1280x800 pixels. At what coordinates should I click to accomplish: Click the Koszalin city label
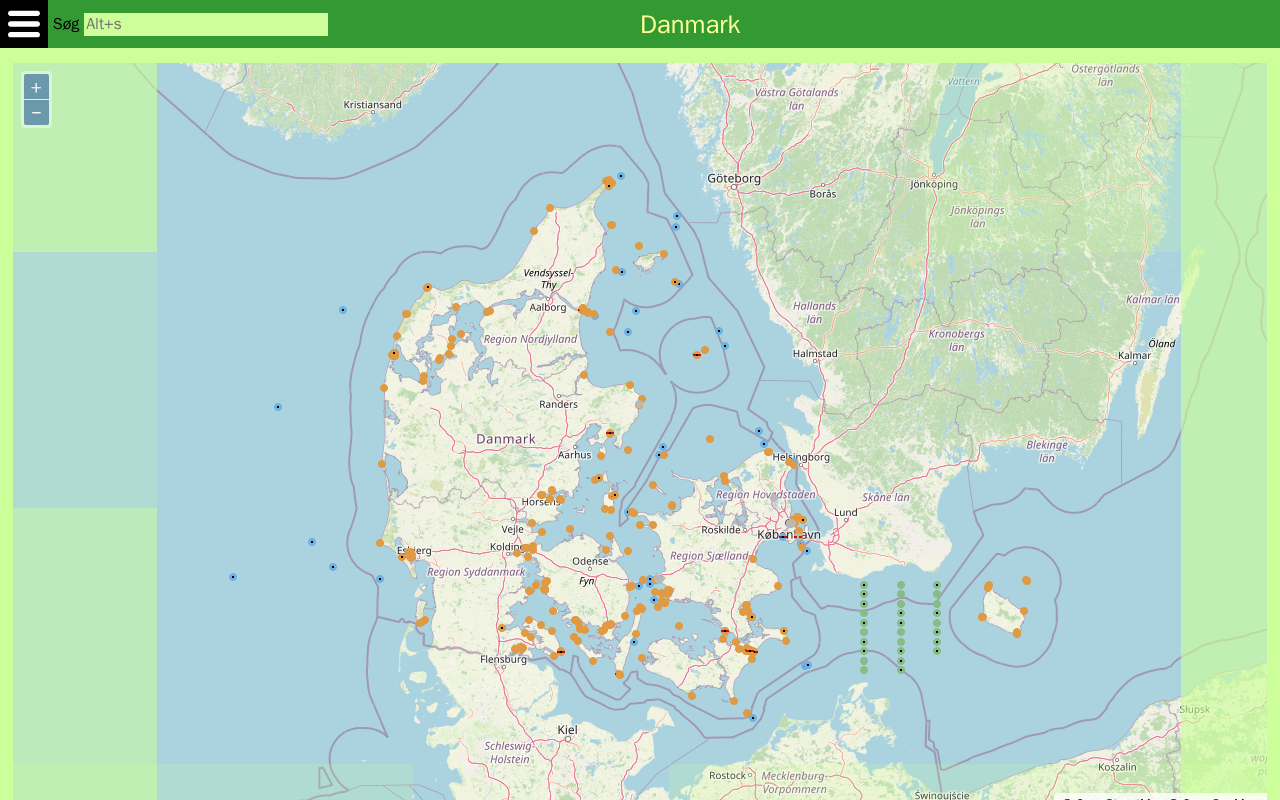(1118, 767)
